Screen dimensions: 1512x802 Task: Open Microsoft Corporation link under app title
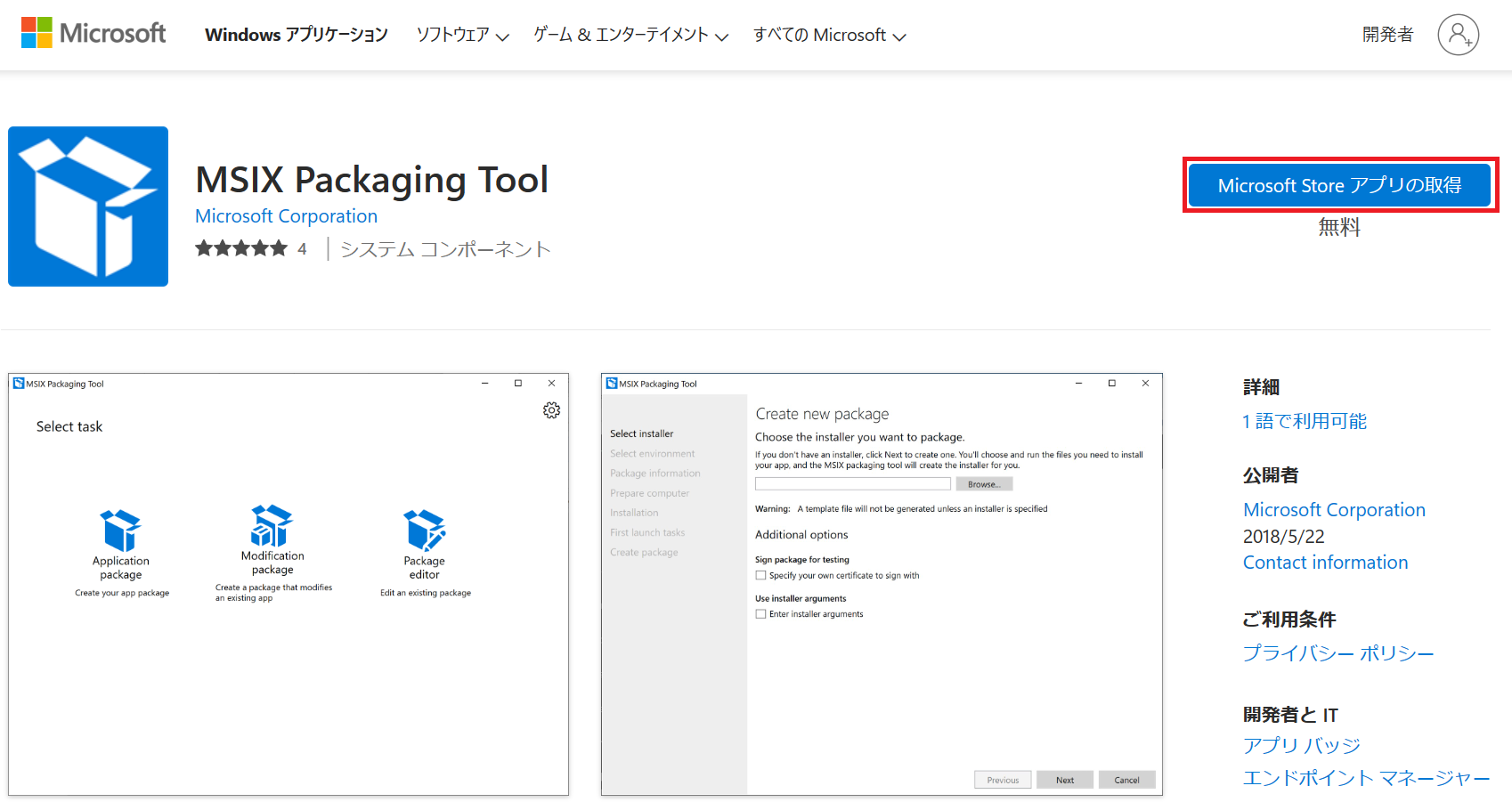tap(286, 216)
